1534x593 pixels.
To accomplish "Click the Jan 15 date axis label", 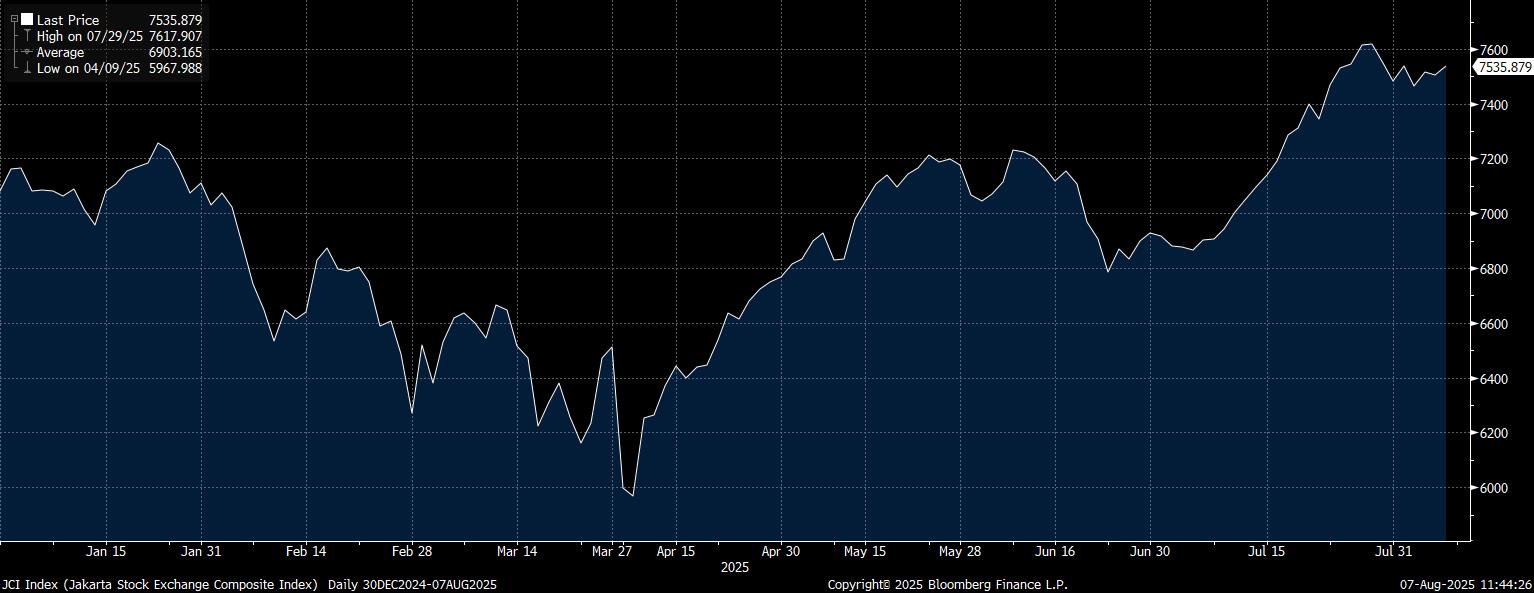I will click(106, 551).
